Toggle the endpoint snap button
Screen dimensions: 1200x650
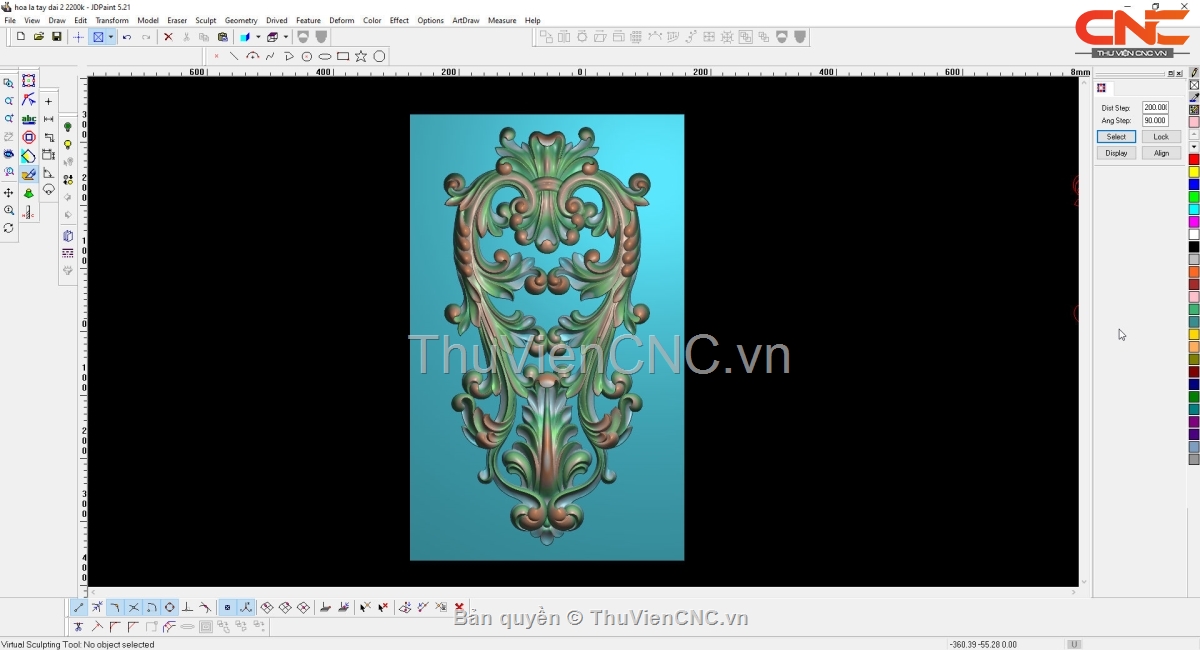click(x=79, y=607)
